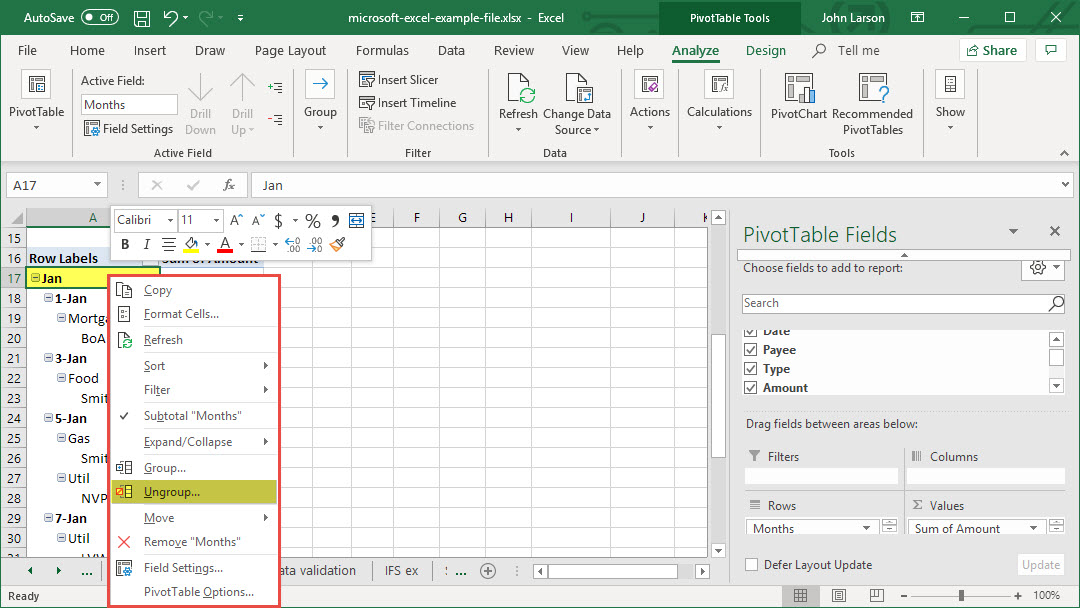Switch to the Design ribbon tab
The height and width of the screenshot is (608, 1080).
[x=765, y=51]
